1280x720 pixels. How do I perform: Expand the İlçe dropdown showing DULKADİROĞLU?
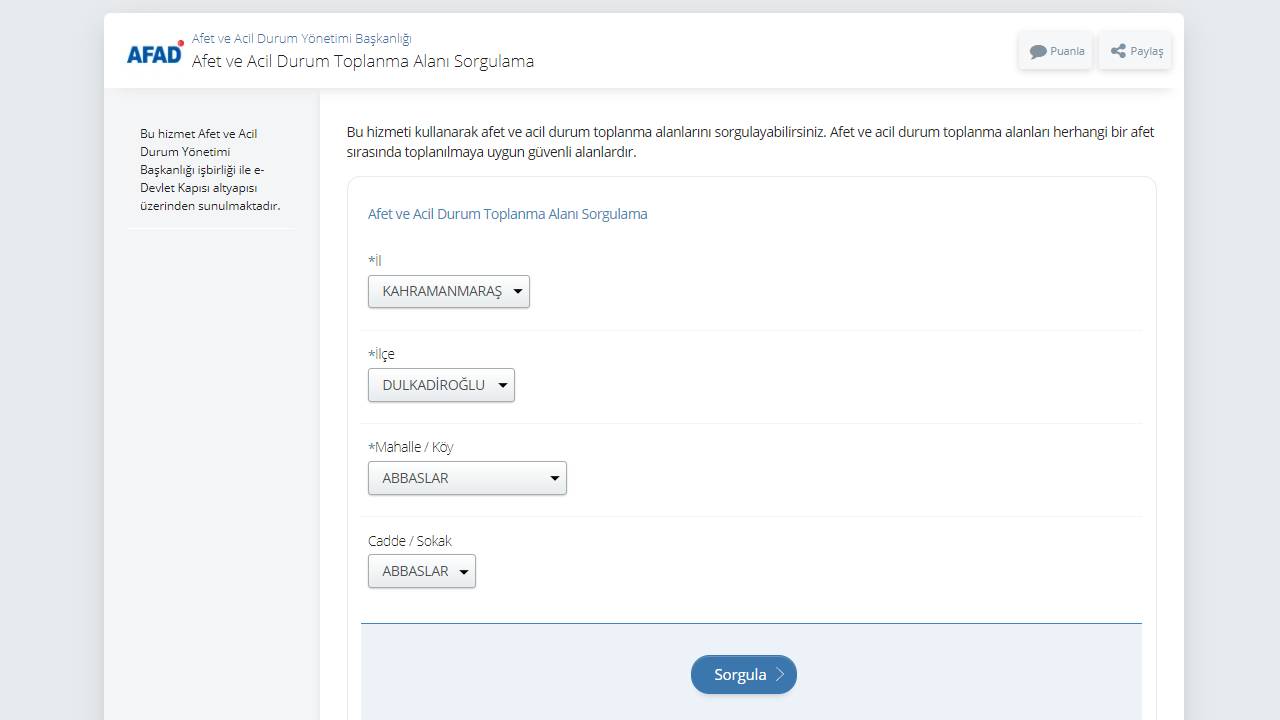(441, 385)
